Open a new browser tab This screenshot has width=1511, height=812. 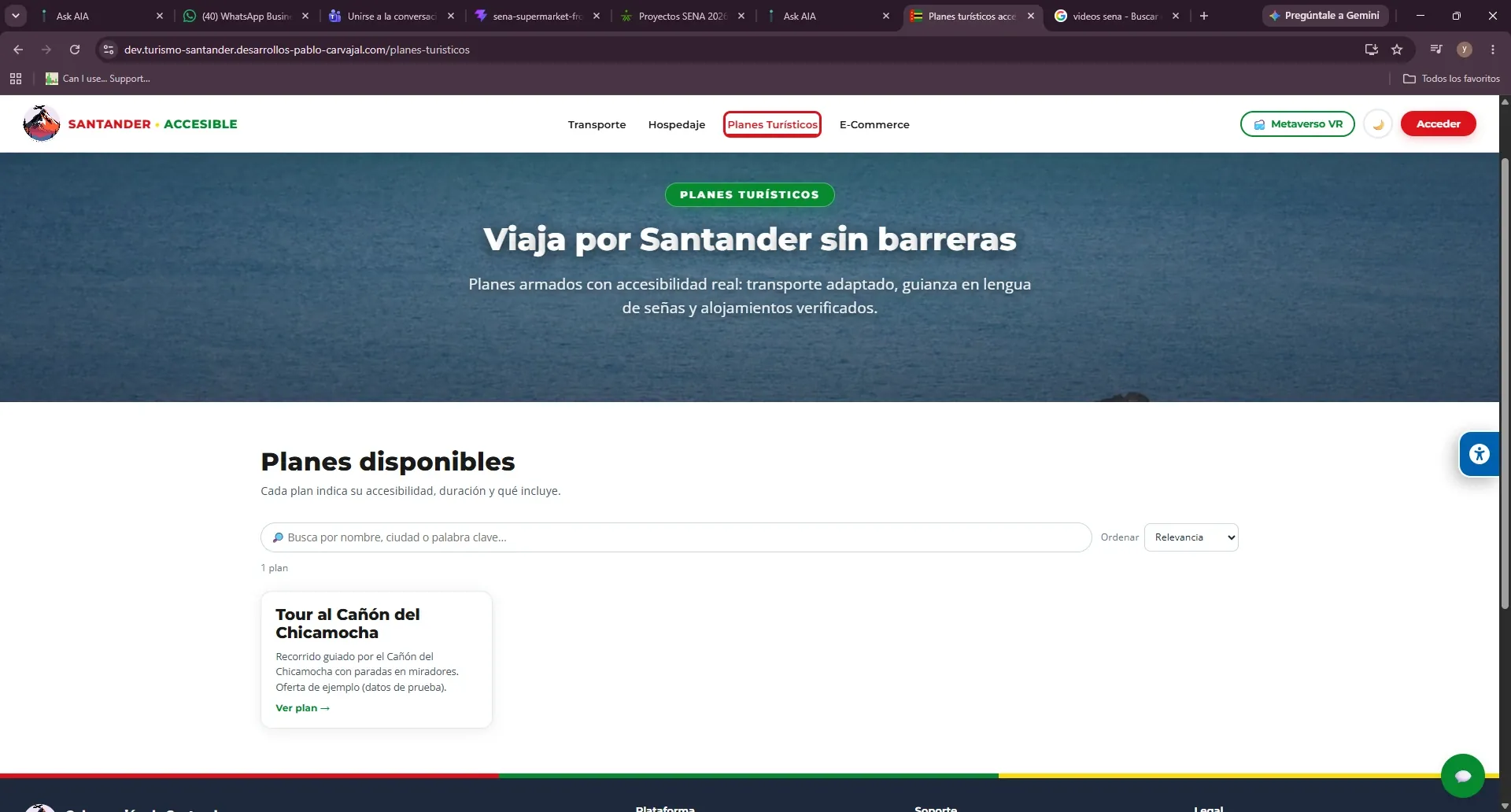[x=1204, y=16]
